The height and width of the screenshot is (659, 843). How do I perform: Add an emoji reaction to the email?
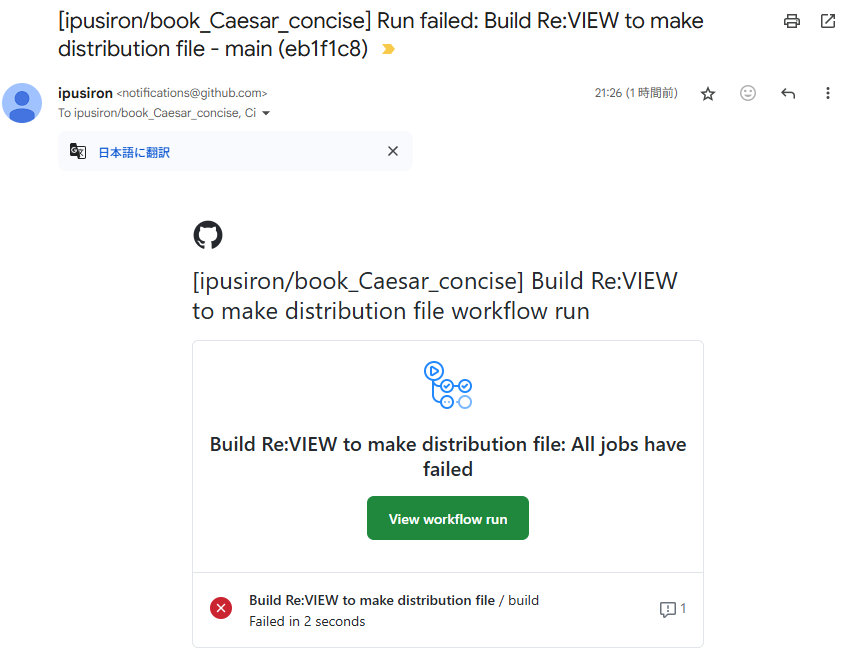748,93
